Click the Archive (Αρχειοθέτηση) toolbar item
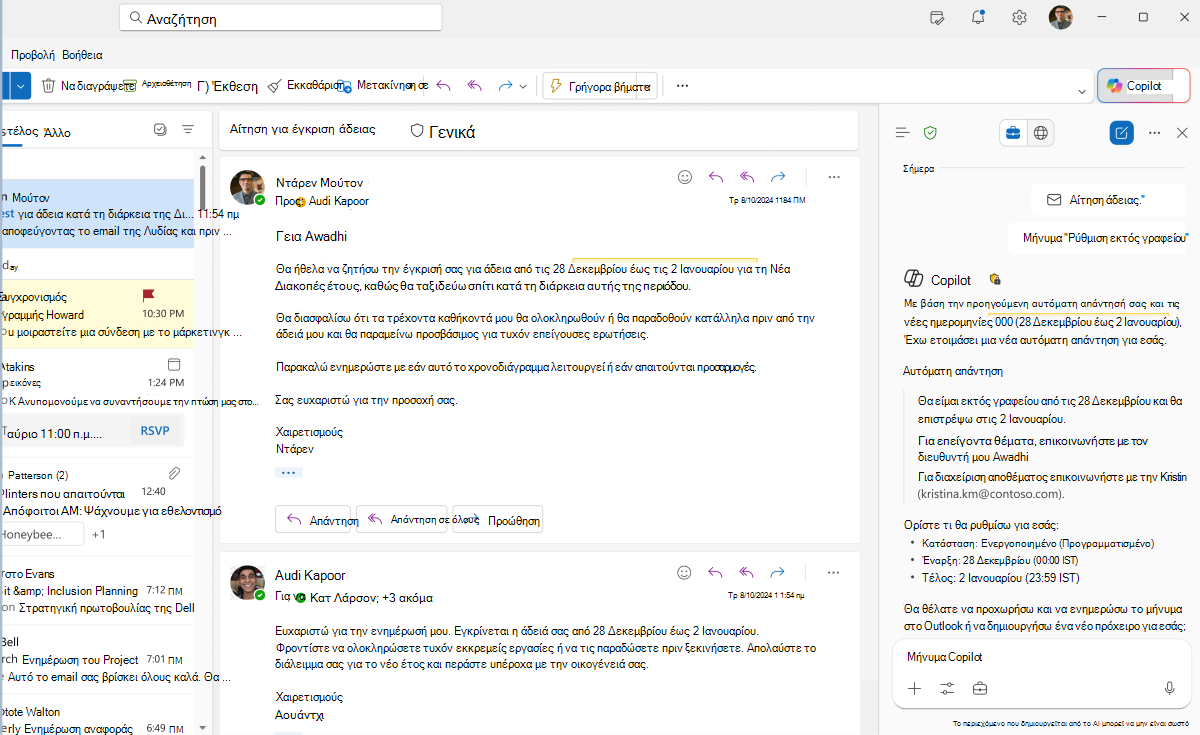The height and width of the screenshot is (735, 1200). pyautogui.click(x=158, y=86)
